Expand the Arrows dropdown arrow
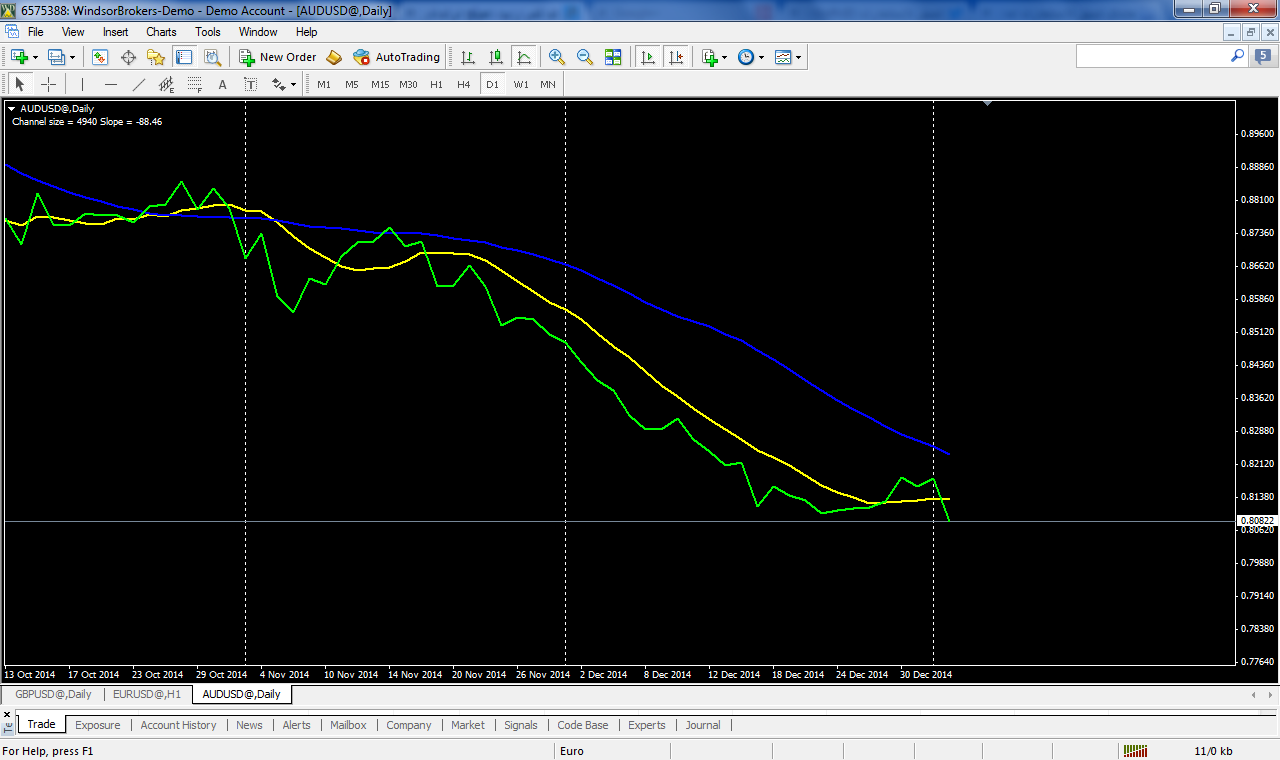The image size is (1280, 760). (294, 84)
